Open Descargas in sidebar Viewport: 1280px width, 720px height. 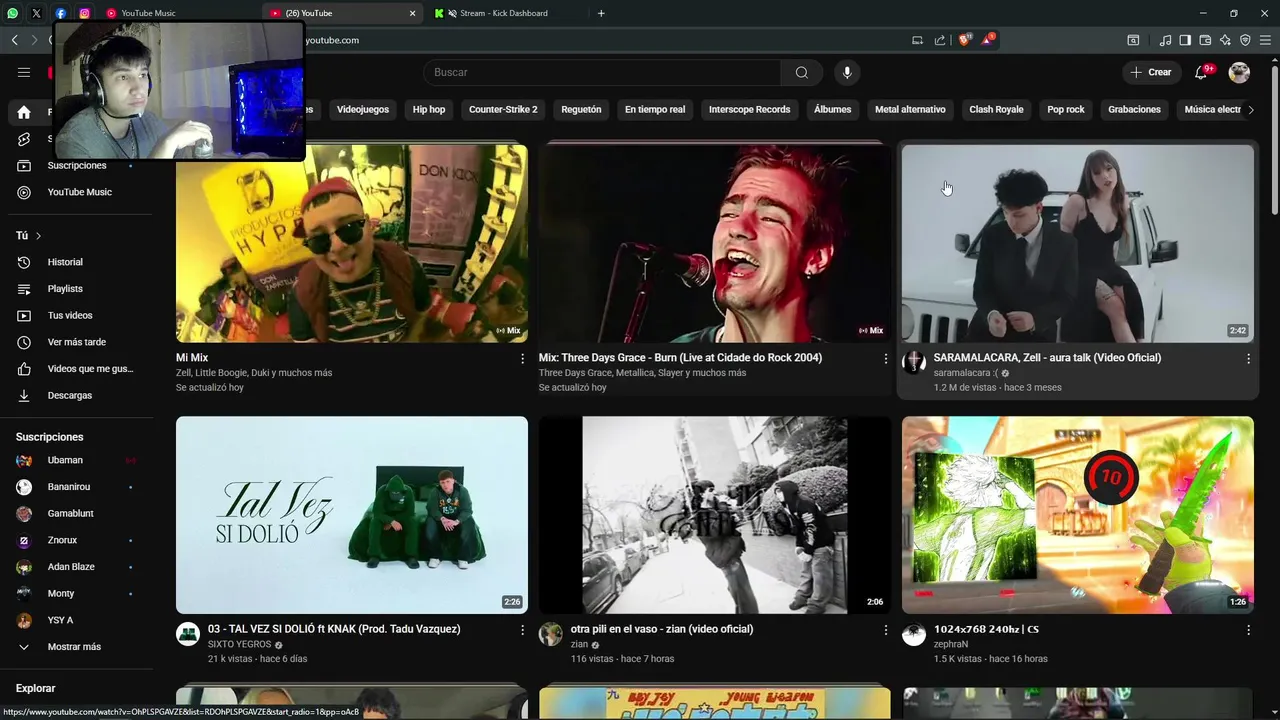tap(78, 395)
